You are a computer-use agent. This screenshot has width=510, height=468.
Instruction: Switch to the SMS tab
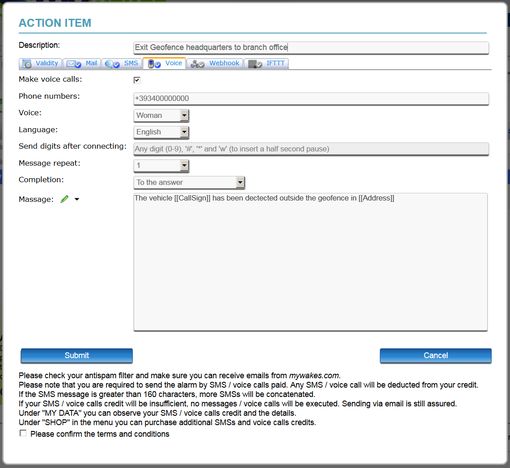[x=122, y=63]
